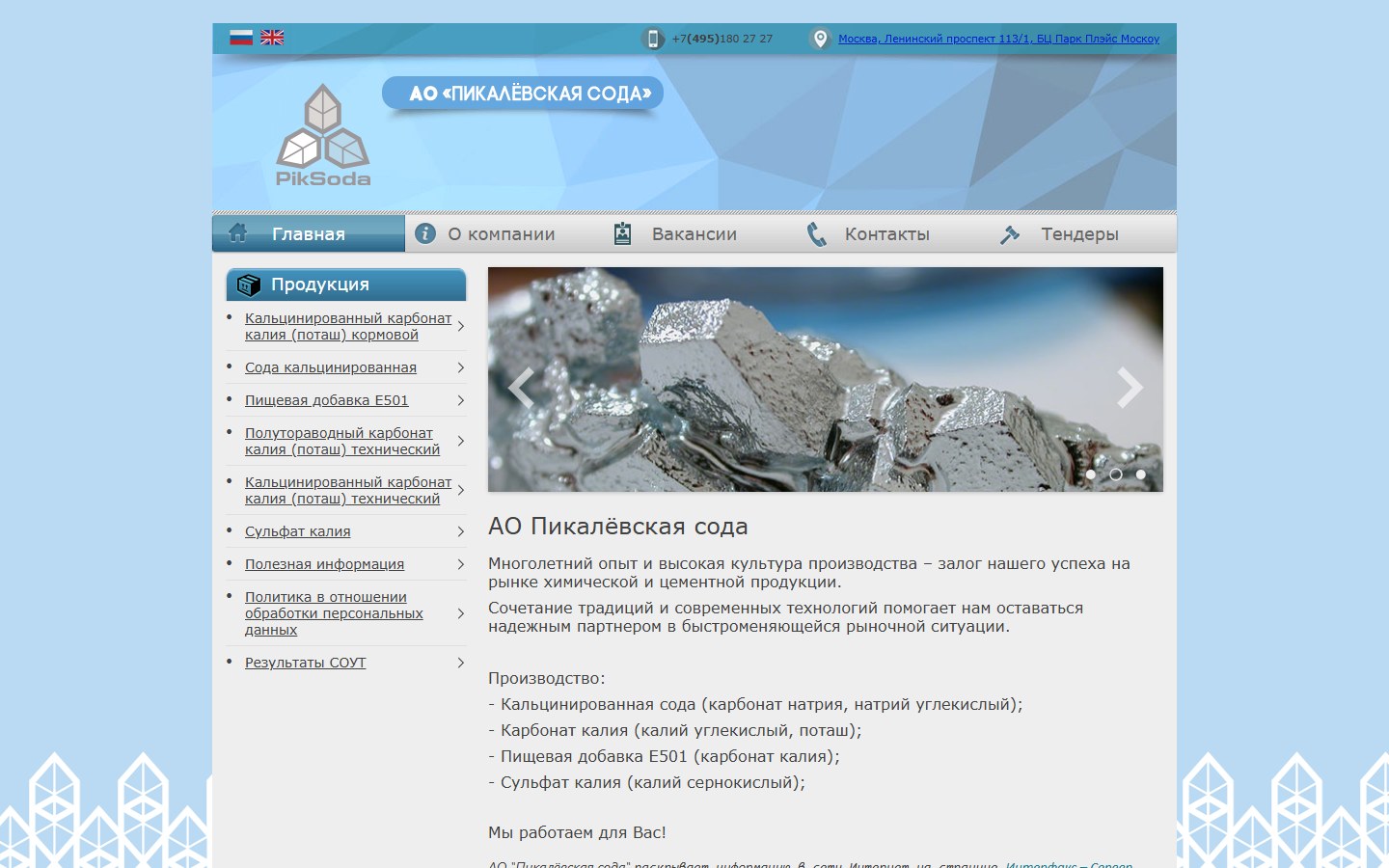This screenshot has width=1389, height=868.
Task: Open the Moscow address link
Action: (x=998, y=39)
